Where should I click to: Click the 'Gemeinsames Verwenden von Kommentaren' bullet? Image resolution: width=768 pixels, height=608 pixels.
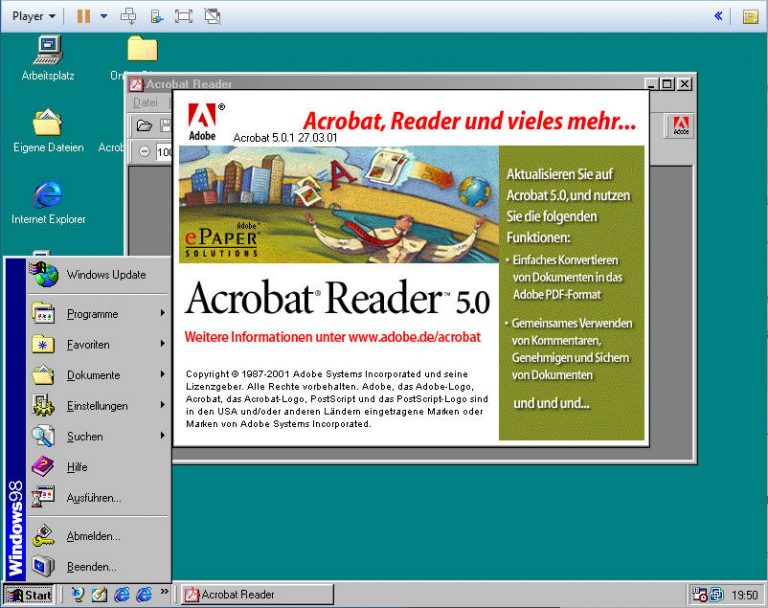pos(571,349)
